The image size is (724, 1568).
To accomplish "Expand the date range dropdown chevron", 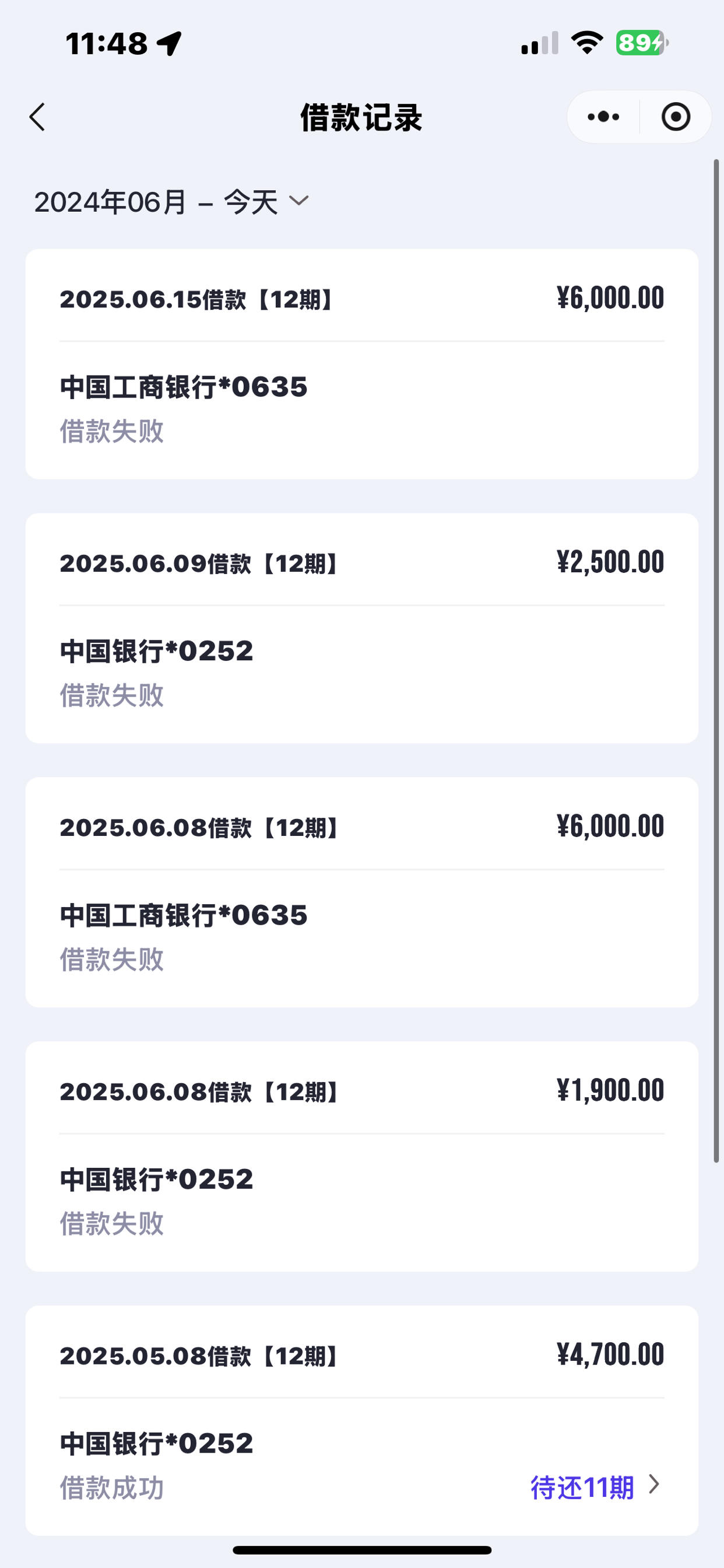I will coord(298,200).
